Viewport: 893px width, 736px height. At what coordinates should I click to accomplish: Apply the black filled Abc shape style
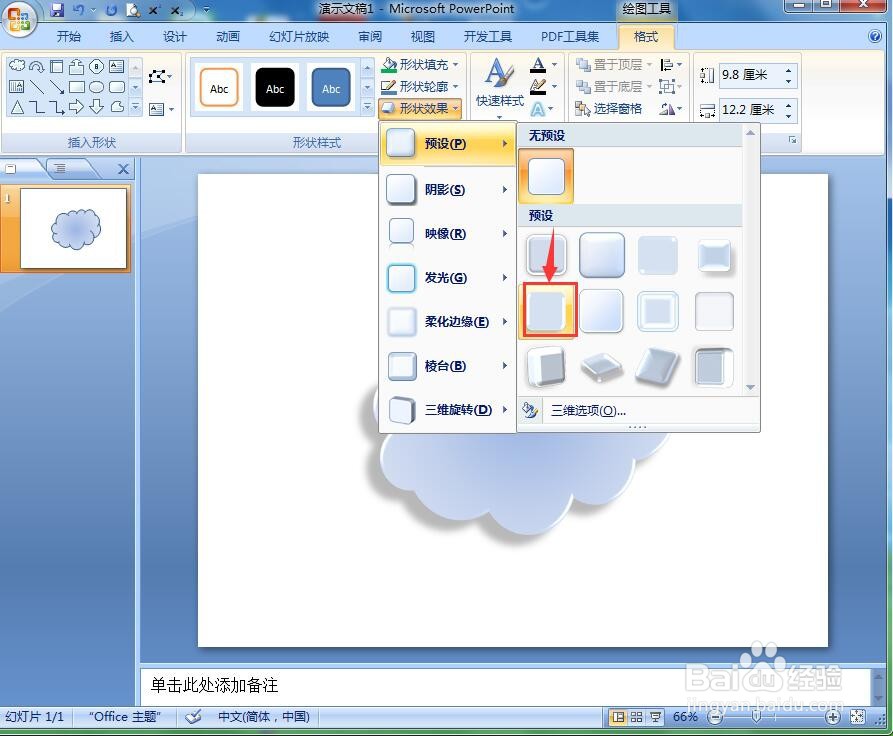[275, 87]
